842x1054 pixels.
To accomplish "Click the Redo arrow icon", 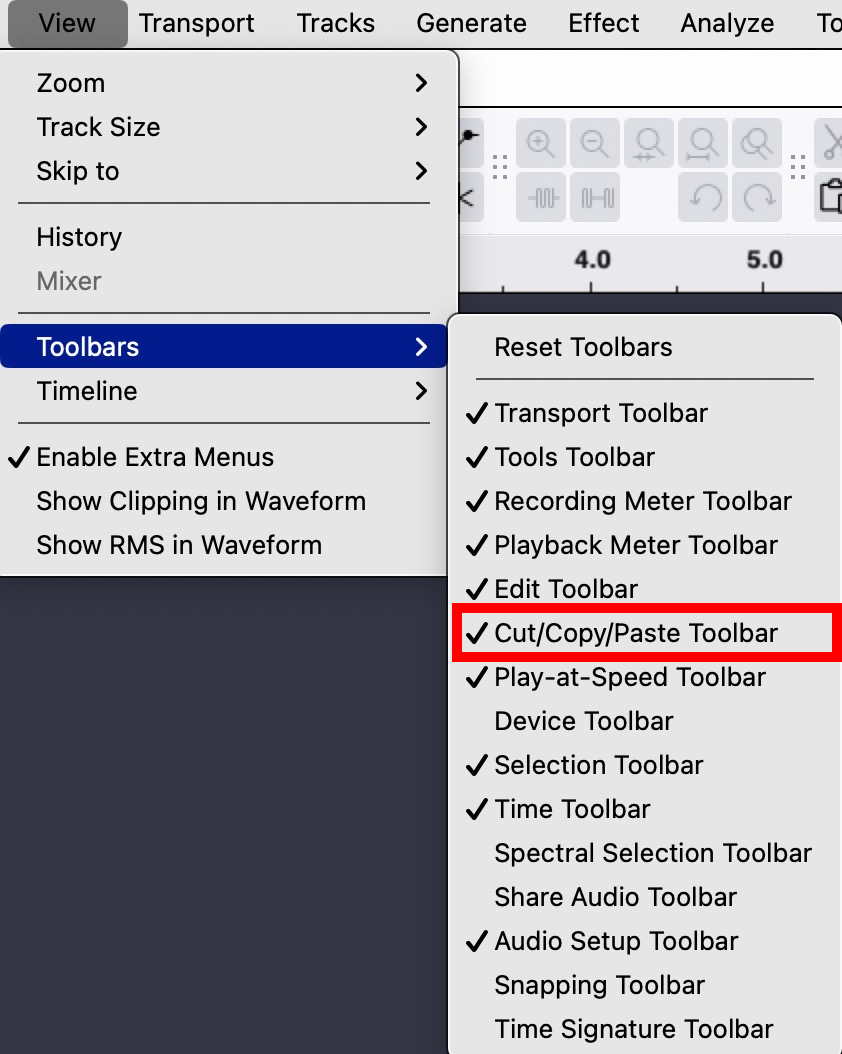I will tap(757, 197).
